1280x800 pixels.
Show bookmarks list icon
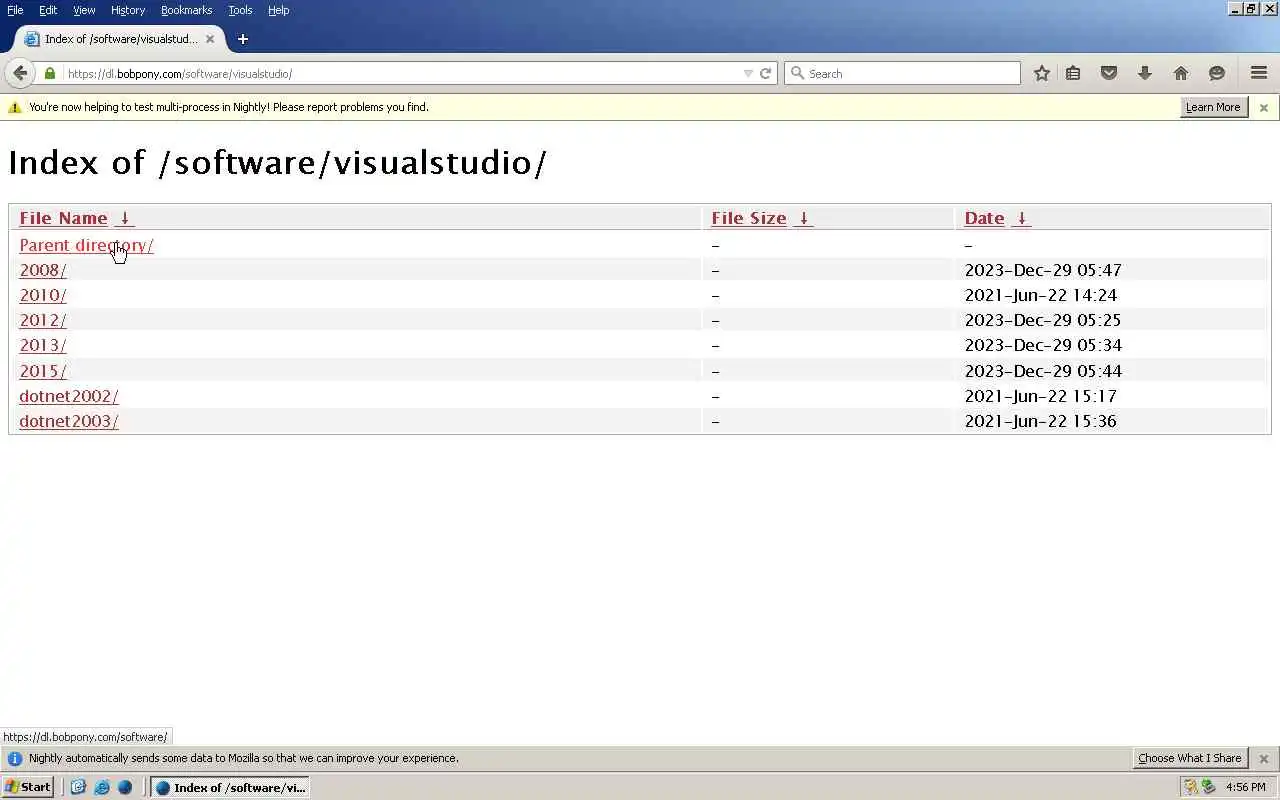click(1073, 73)
